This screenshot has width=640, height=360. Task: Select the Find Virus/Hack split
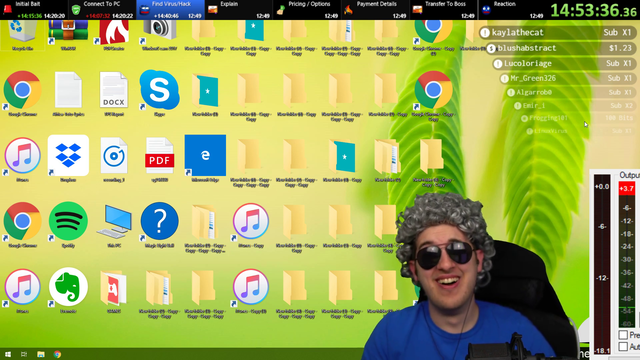[x=171, y=10]
